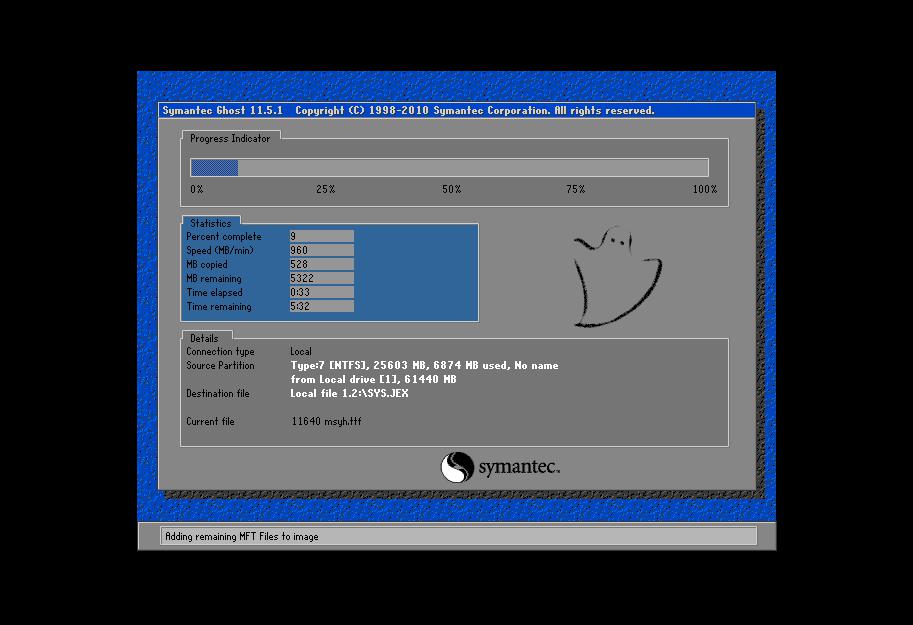Click the Symantec swirl logo icon
Screen dimensions: 913x625
point(457,467)
